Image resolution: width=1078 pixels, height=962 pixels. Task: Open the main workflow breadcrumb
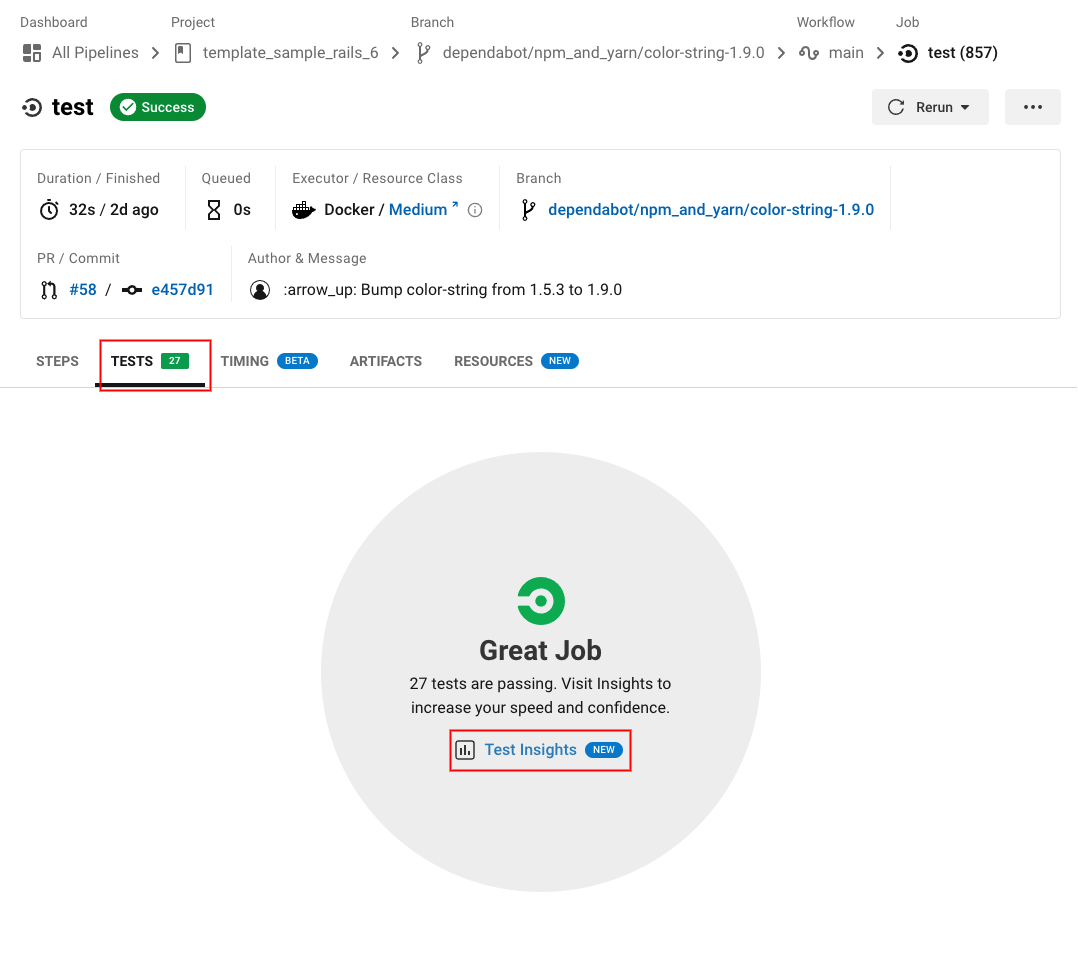[846, 53]
